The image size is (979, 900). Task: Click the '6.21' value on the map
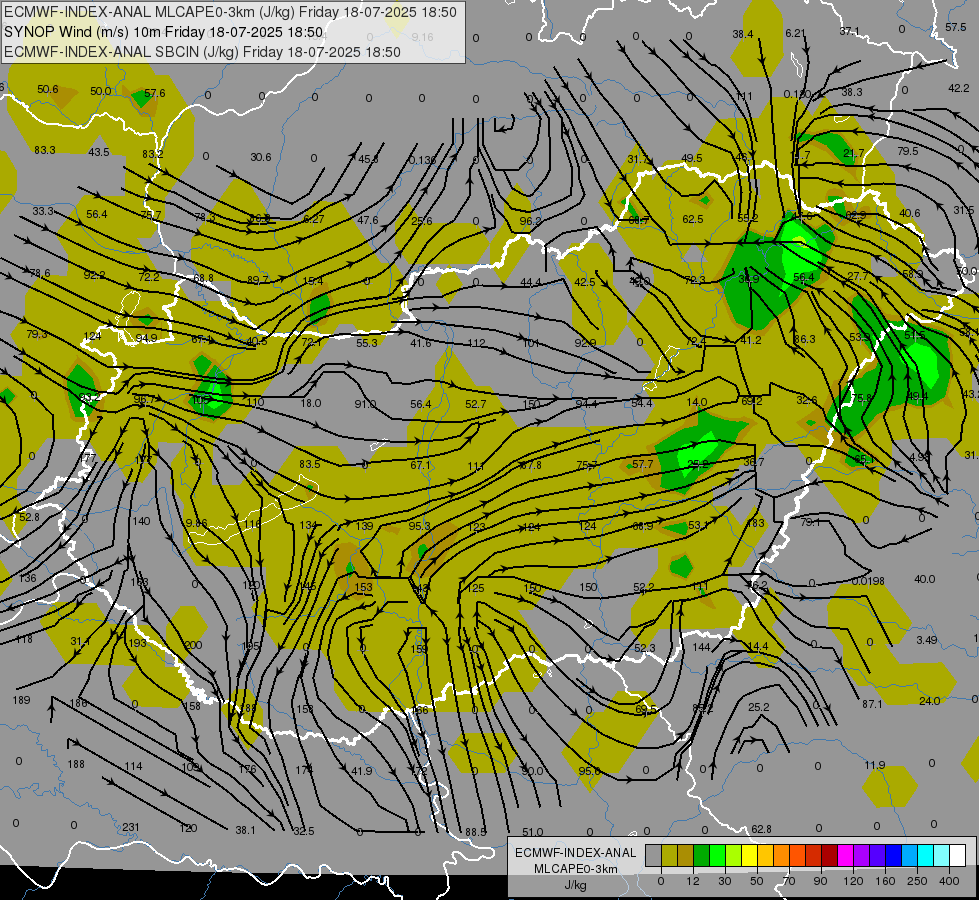pyautogui.click(x=795, y=33)
